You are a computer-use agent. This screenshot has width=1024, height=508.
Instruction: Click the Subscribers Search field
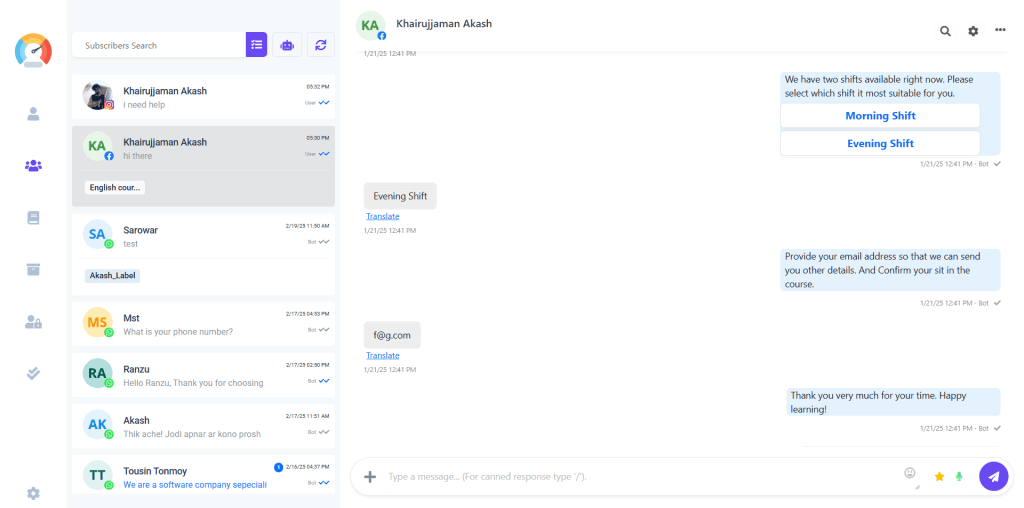point(158,45)
